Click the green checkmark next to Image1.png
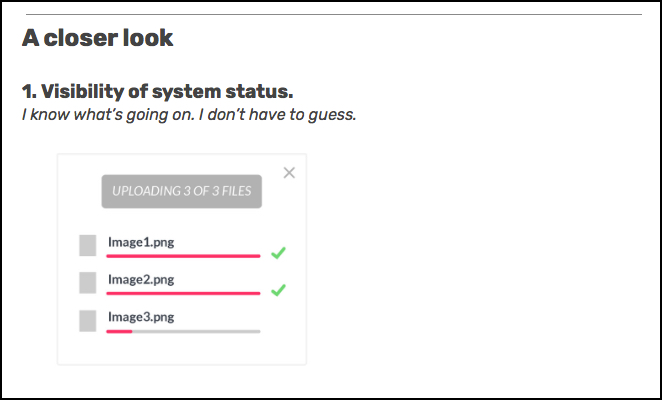 [x=279, y=253]
